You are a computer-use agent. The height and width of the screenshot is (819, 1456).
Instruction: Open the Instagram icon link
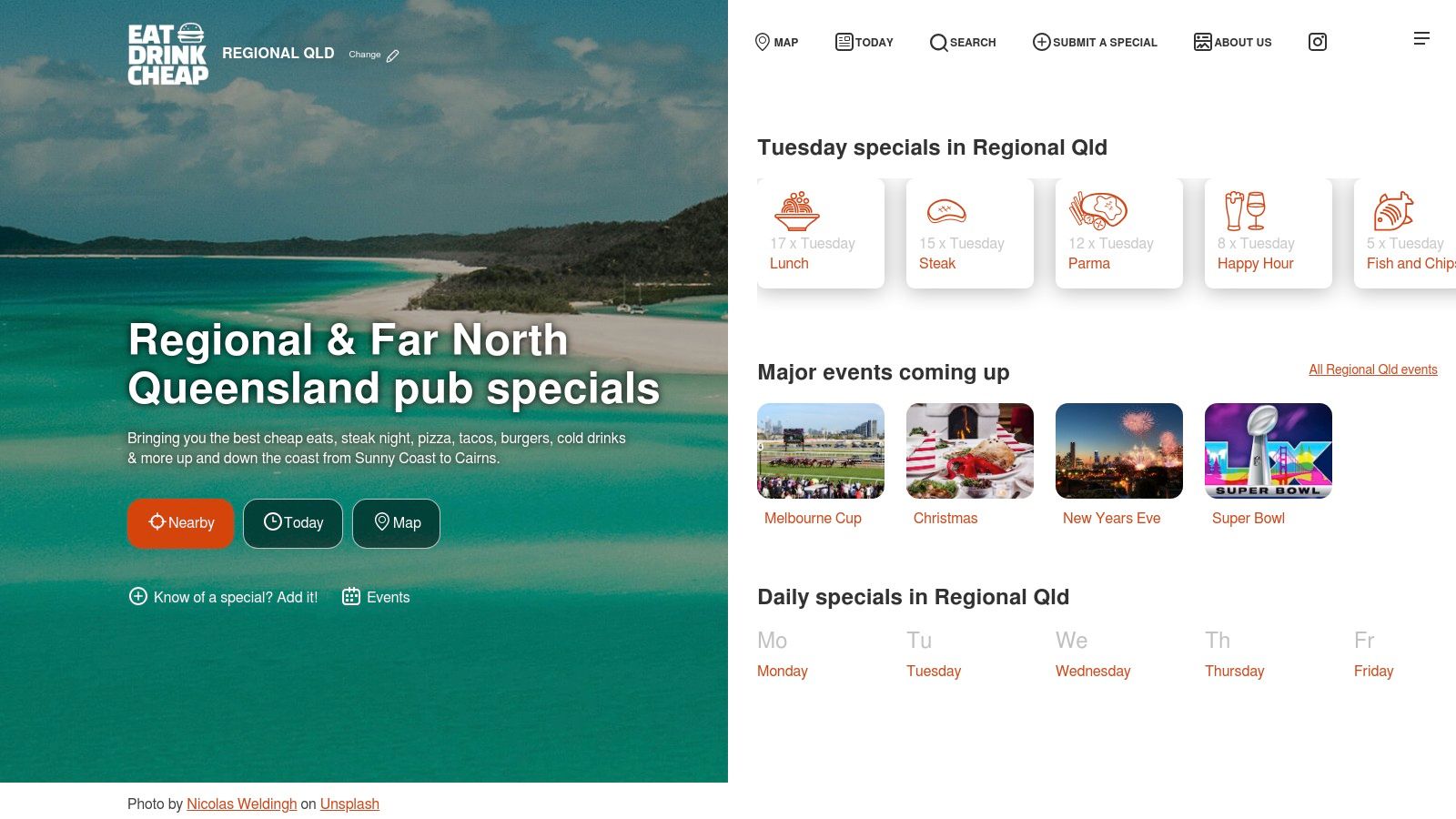(x=1317, y=42)
